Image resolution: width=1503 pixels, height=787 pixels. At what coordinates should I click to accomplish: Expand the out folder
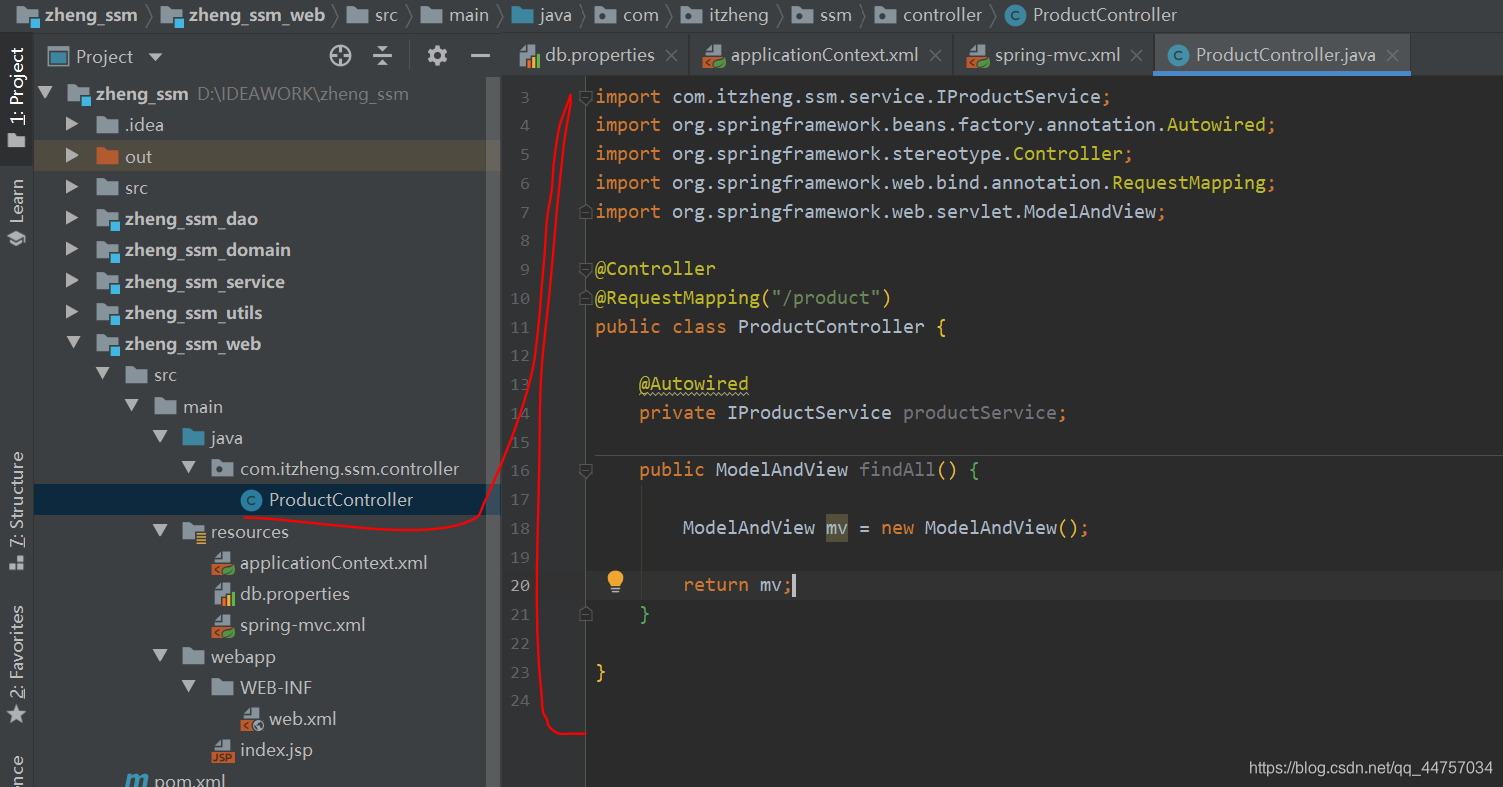(72, 156)
